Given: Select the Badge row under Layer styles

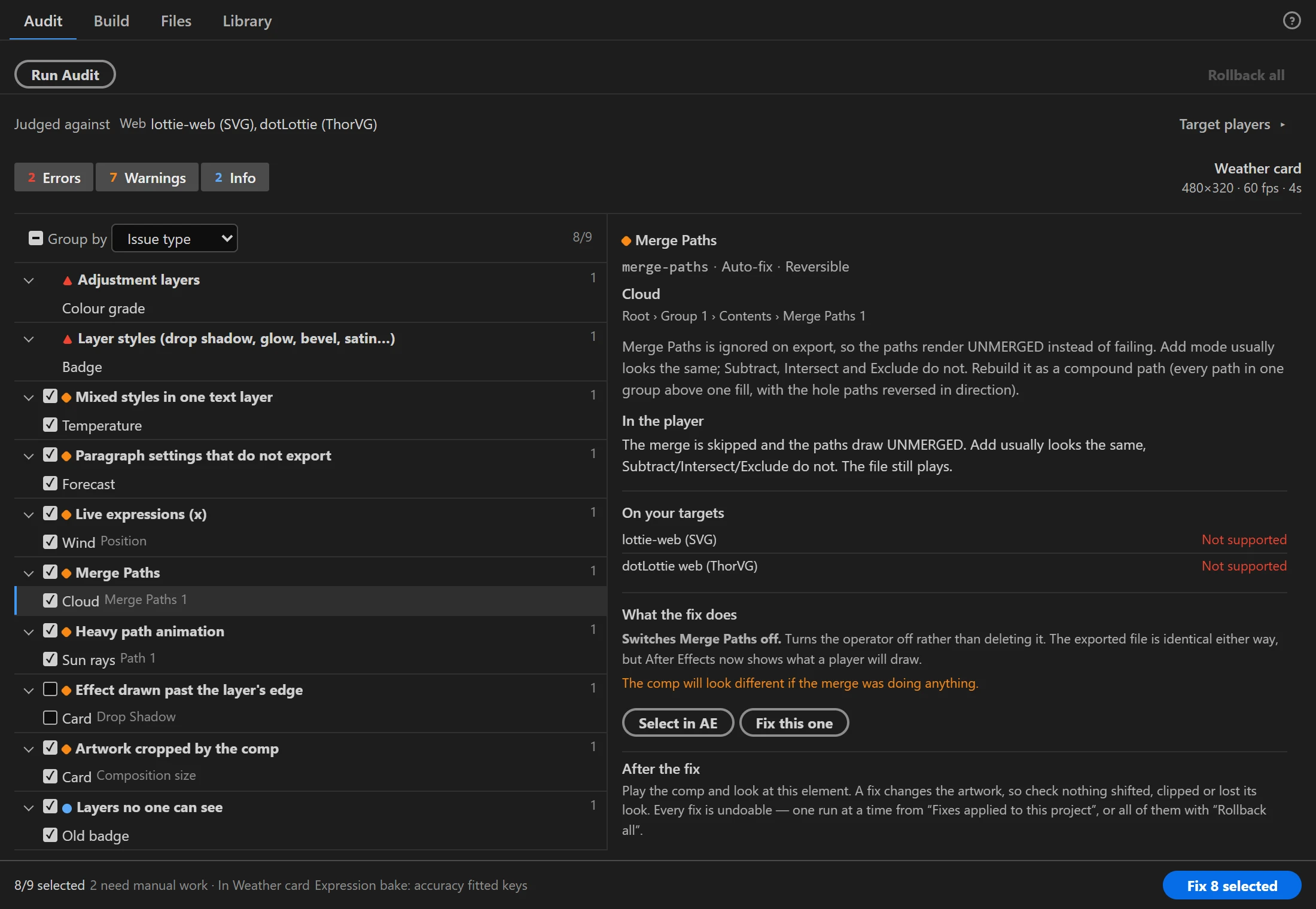Looking at the screenshot, I should point(310,367).
